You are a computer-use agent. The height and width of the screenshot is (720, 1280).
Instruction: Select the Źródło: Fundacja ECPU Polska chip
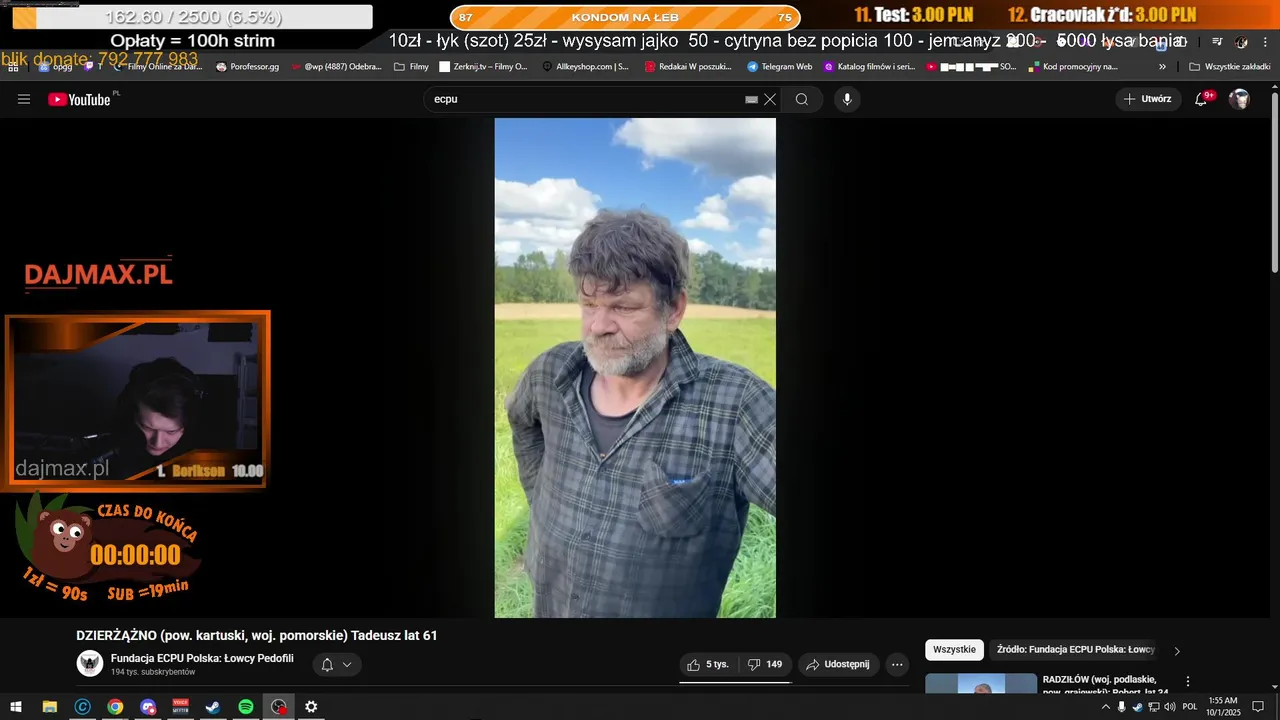coord(1075,650)
